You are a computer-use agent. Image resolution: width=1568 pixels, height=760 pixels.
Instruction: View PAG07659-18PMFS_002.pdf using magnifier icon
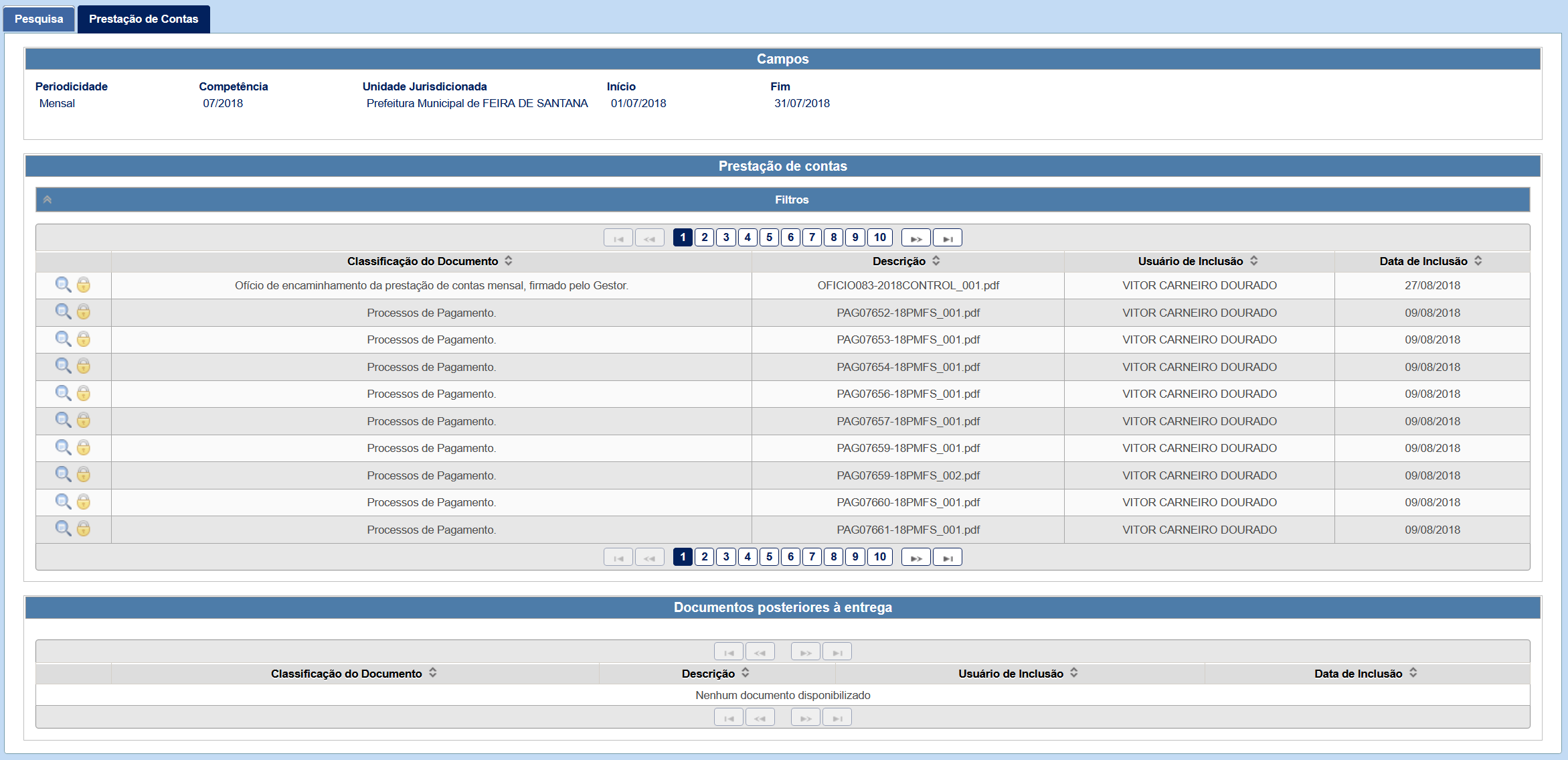(63, 474)
